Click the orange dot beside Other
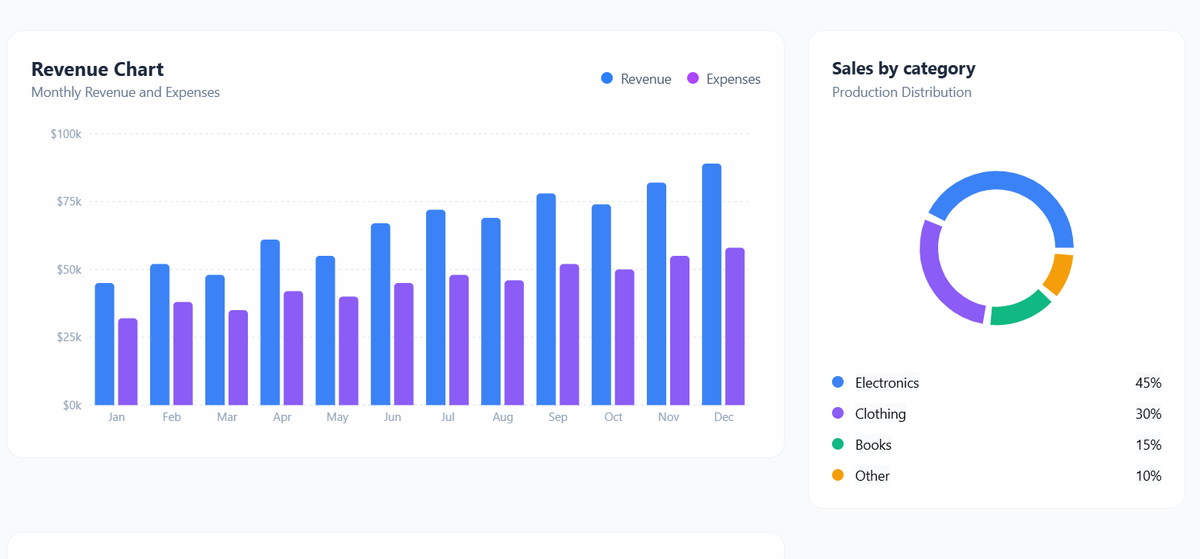The width and height of the screenshot is (1200, 559). [x=838, y=476]
